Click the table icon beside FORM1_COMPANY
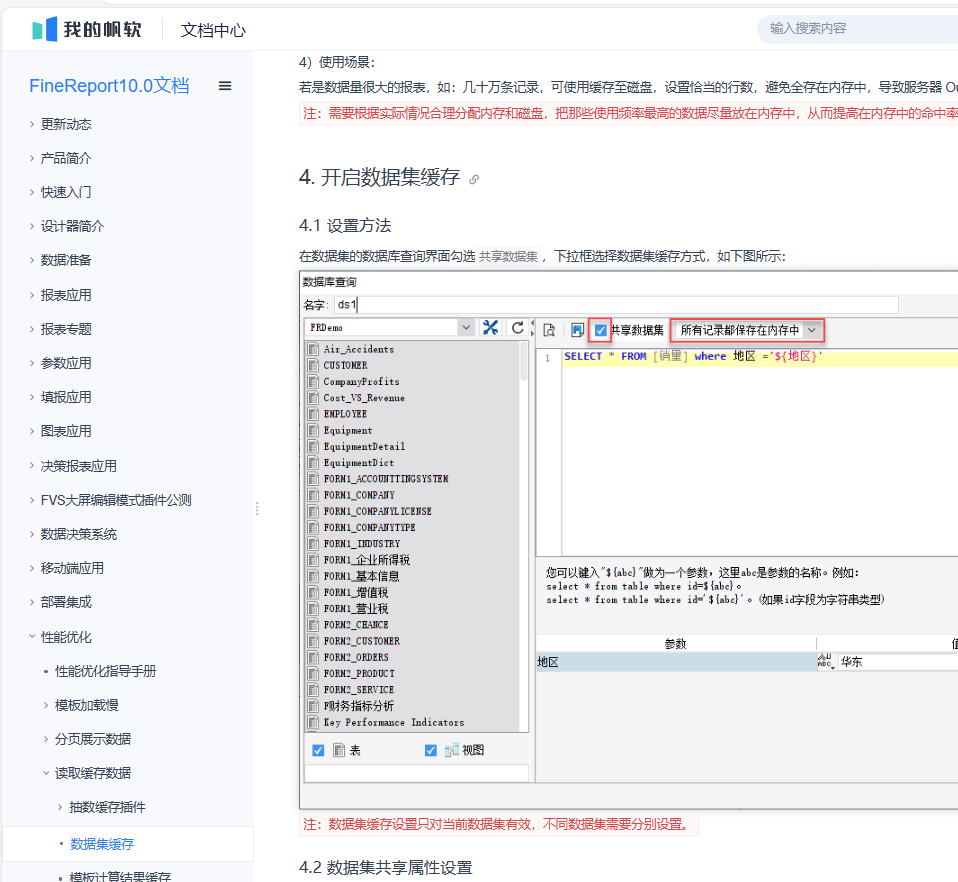This screenshot has width=958, height=882. (313, 495)
